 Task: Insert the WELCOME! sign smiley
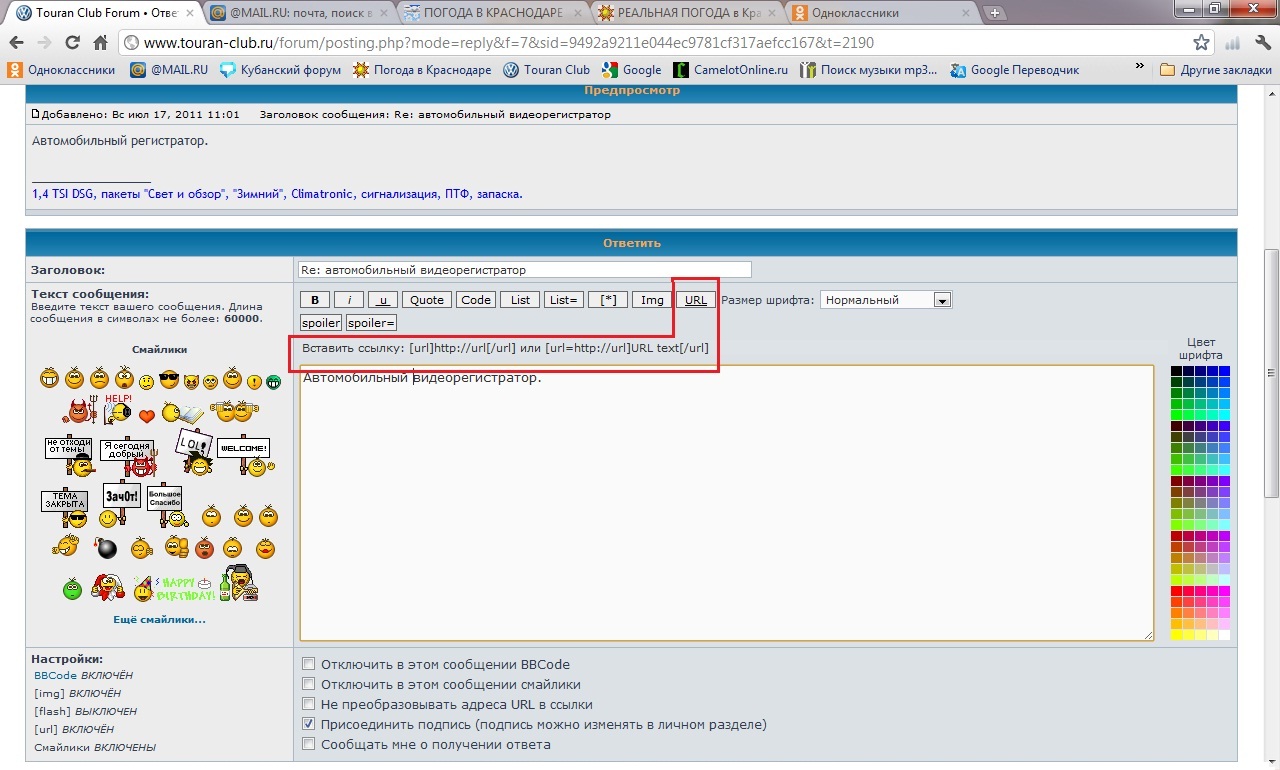245,457
